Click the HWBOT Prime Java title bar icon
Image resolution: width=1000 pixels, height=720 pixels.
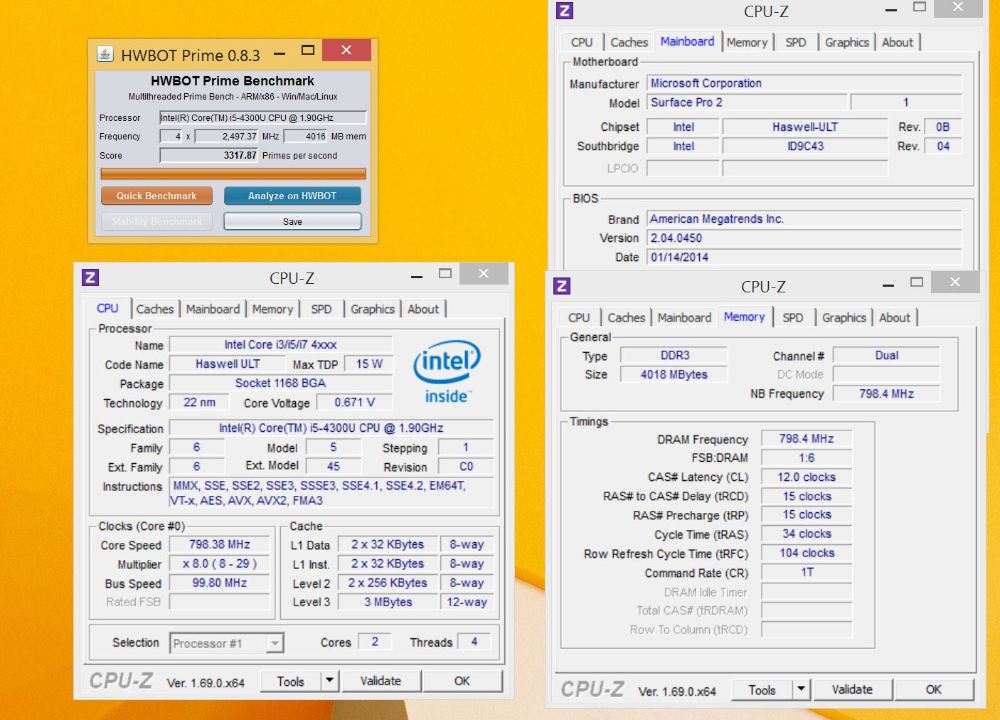pyautogui.click(x=105, y=54)
